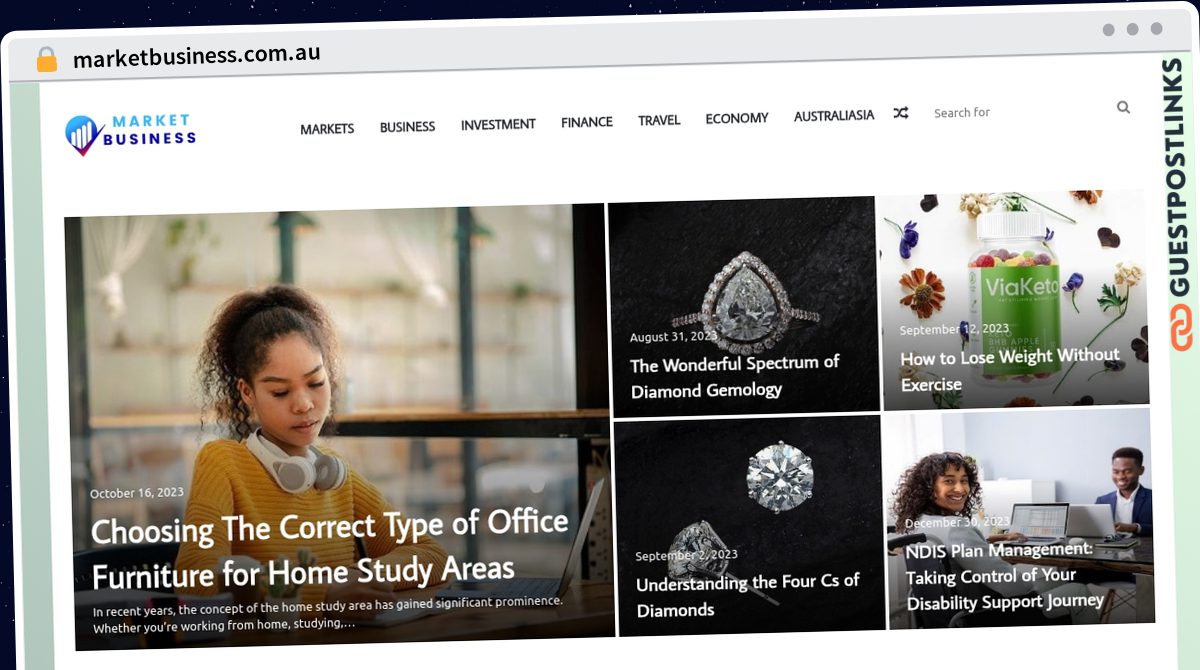Click the padlock icon in address bar
This screenshot has height=670, width=1200.
click(x=47, y=59)
